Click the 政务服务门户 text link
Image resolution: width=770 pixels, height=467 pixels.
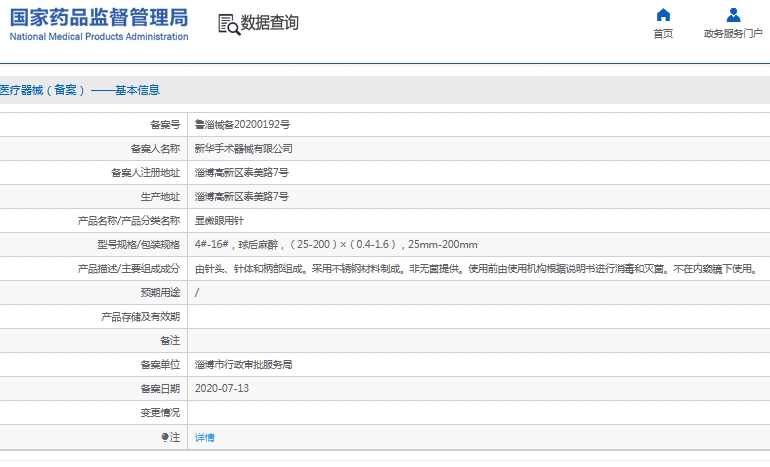click(x=733, y=33)
